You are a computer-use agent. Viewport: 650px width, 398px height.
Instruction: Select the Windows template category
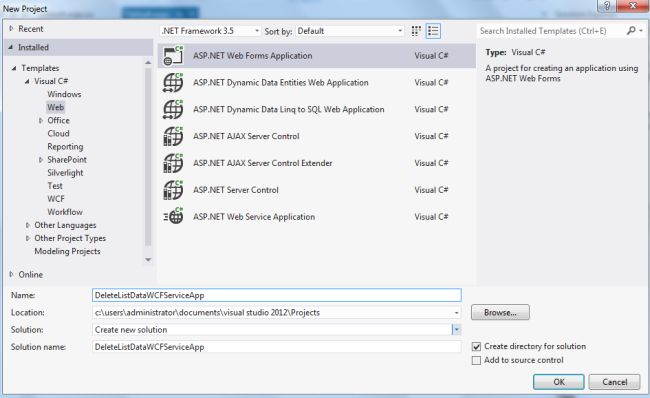pyautogui.click(x=64, y=94)
